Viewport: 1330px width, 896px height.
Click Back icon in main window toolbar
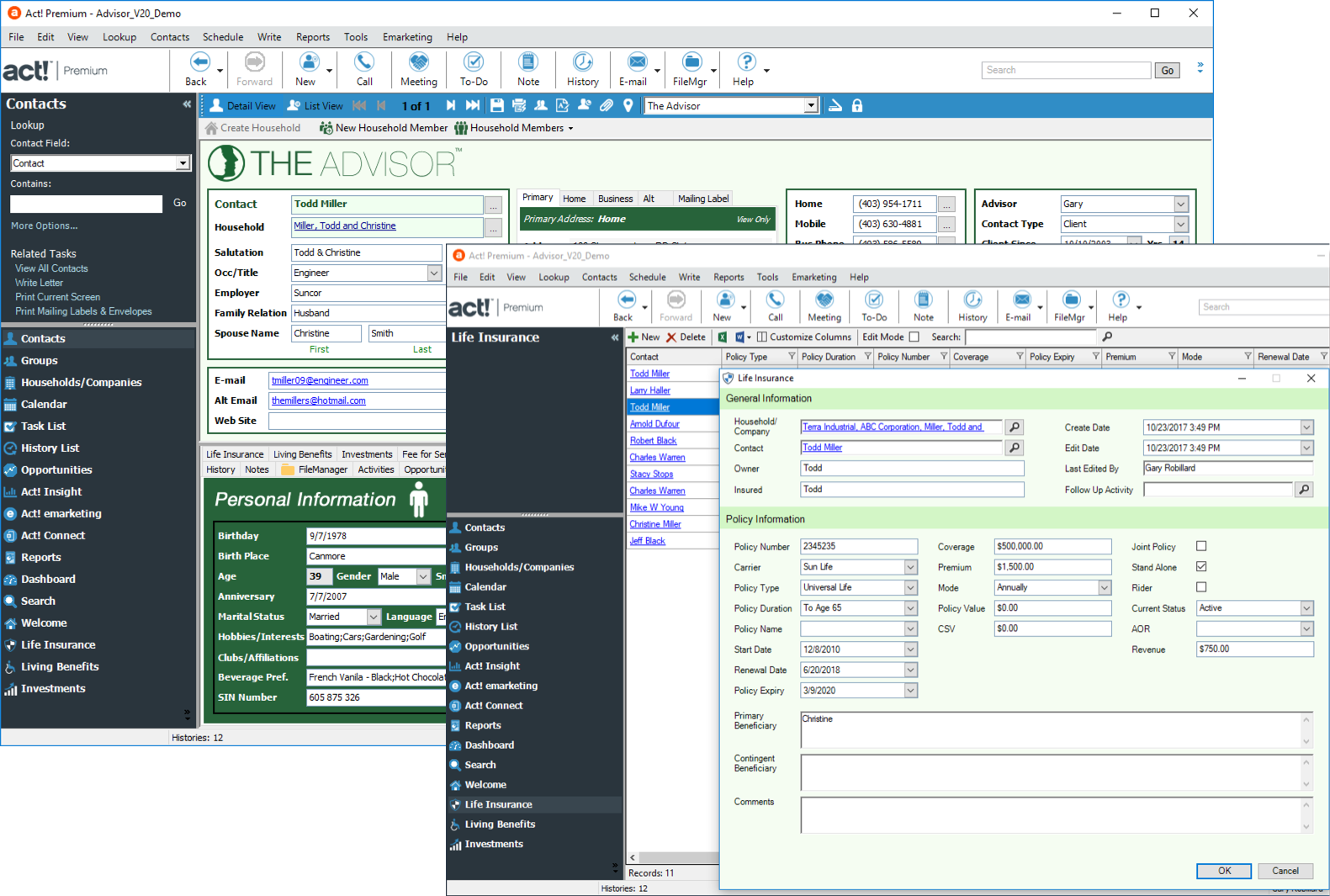(x=199, y=62)
